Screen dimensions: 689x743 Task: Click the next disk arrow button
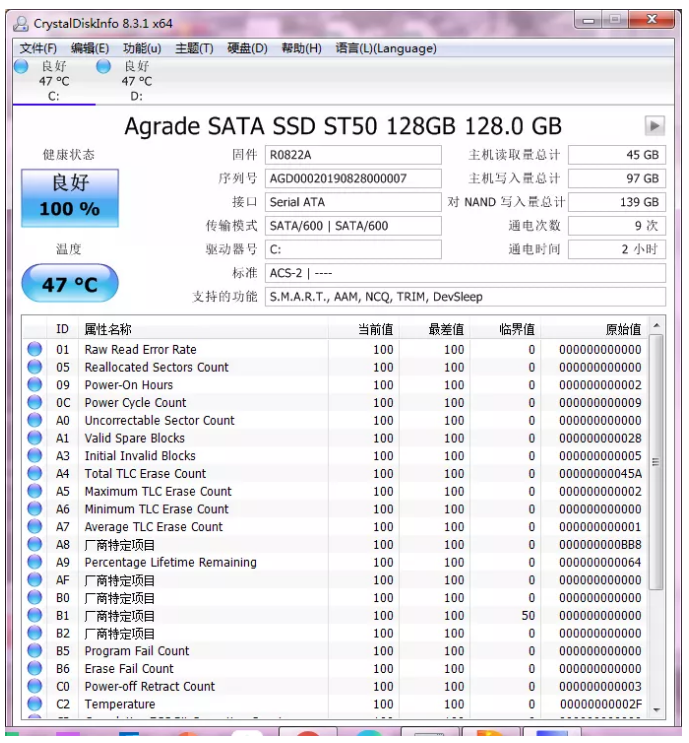655,126
